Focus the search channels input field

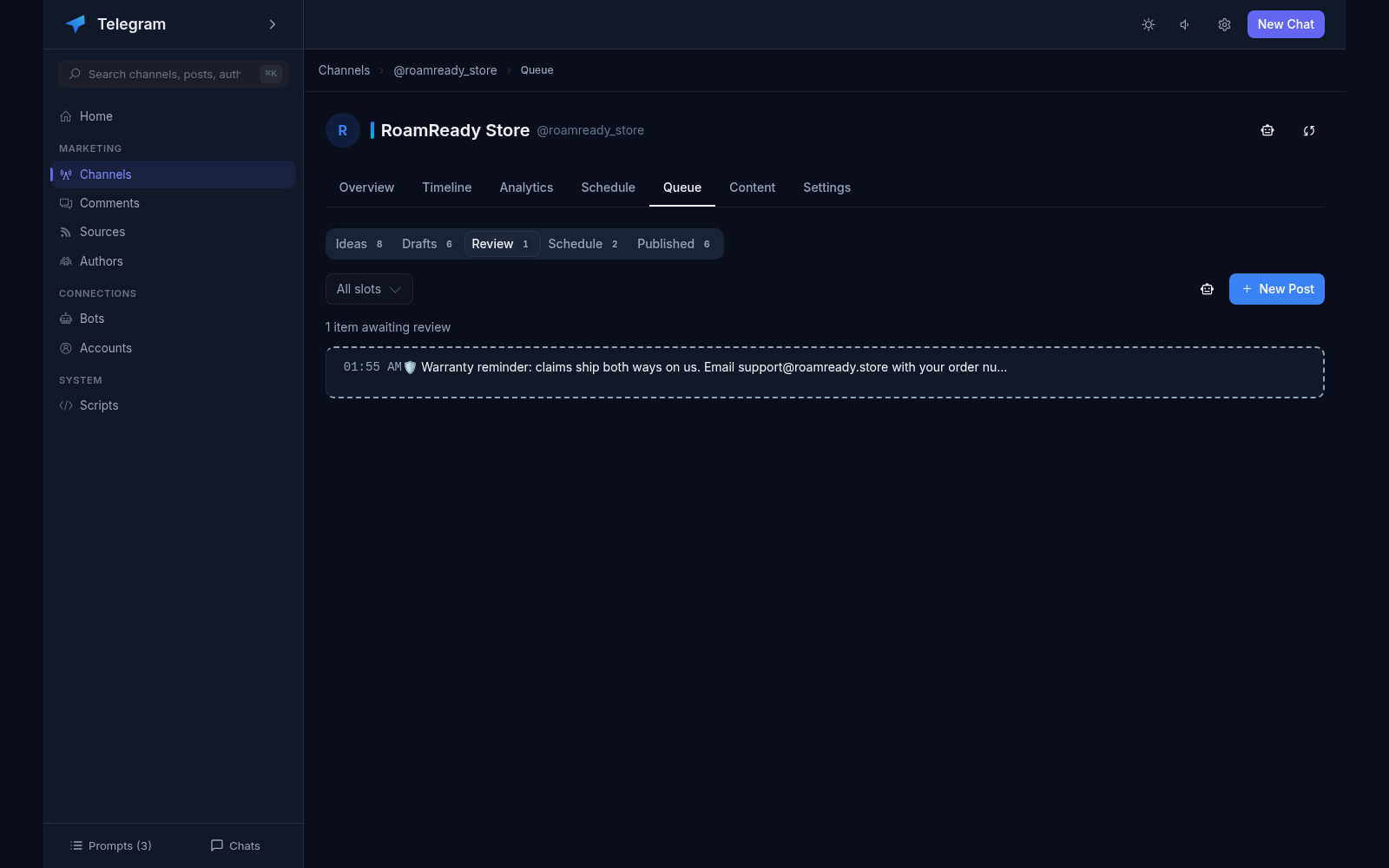[173, 74]
